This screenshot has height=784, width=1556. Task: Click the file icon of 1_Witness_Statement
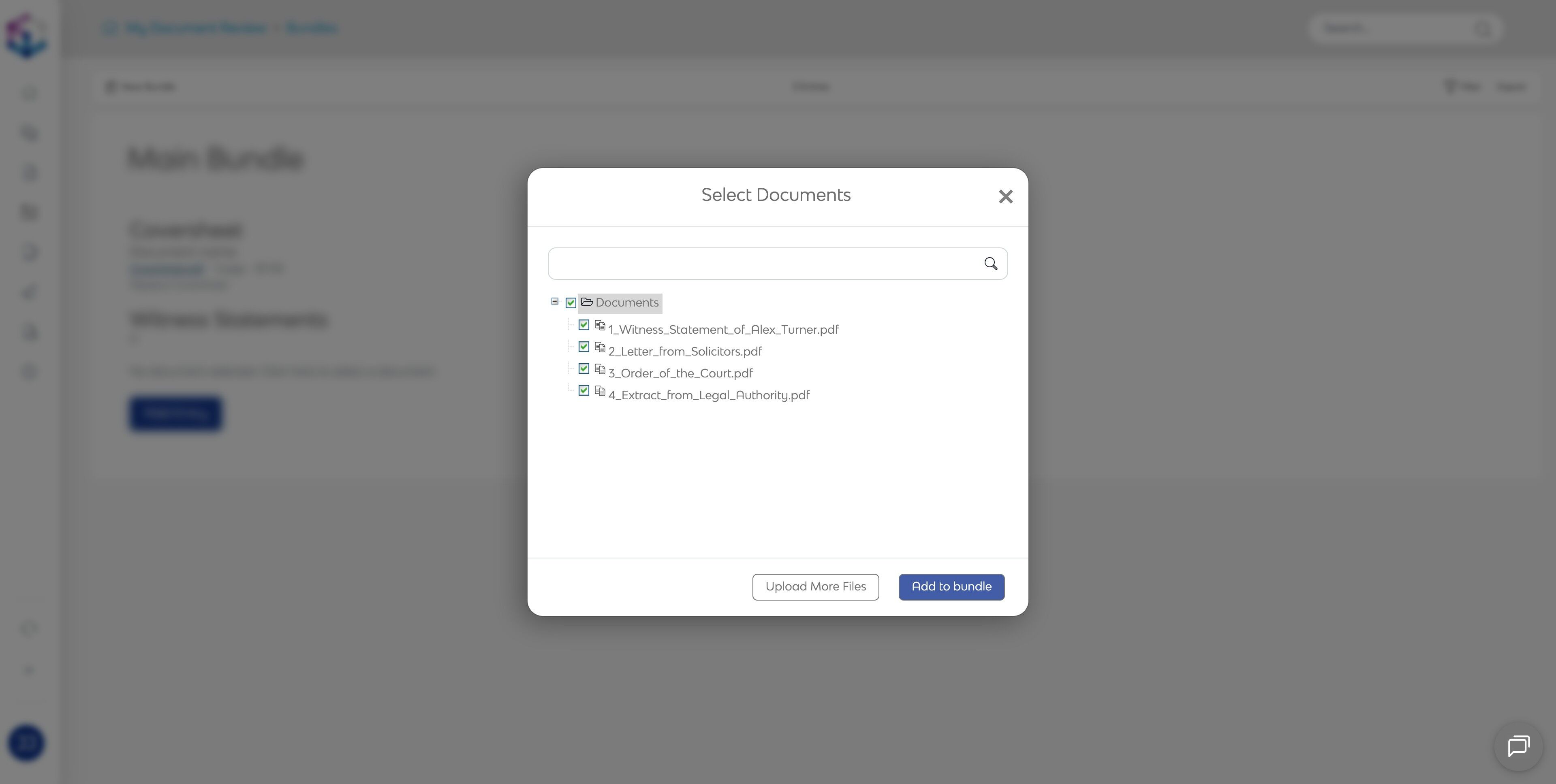600,325
